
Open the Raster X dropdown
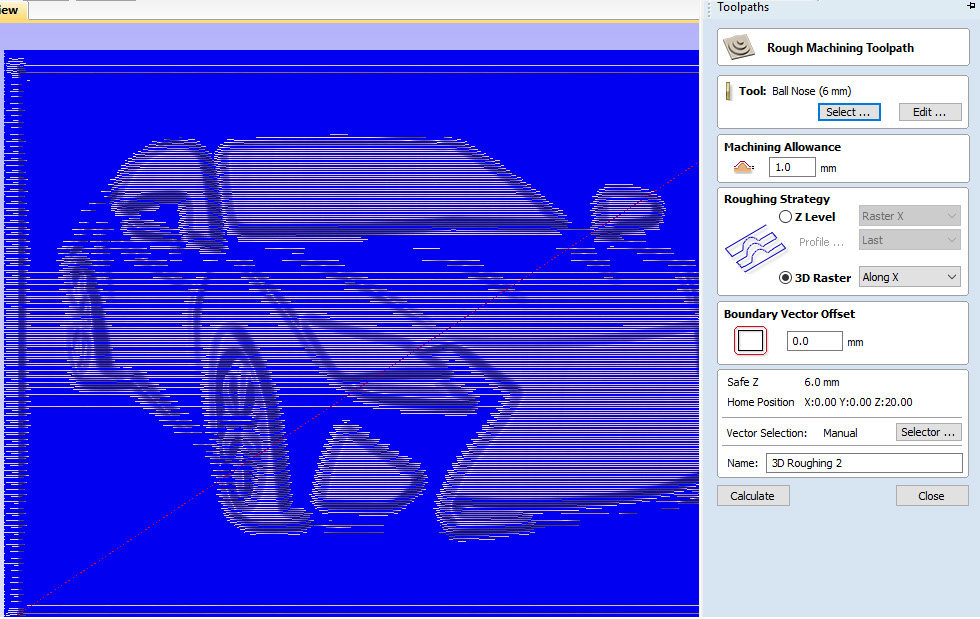pos(909,216)
